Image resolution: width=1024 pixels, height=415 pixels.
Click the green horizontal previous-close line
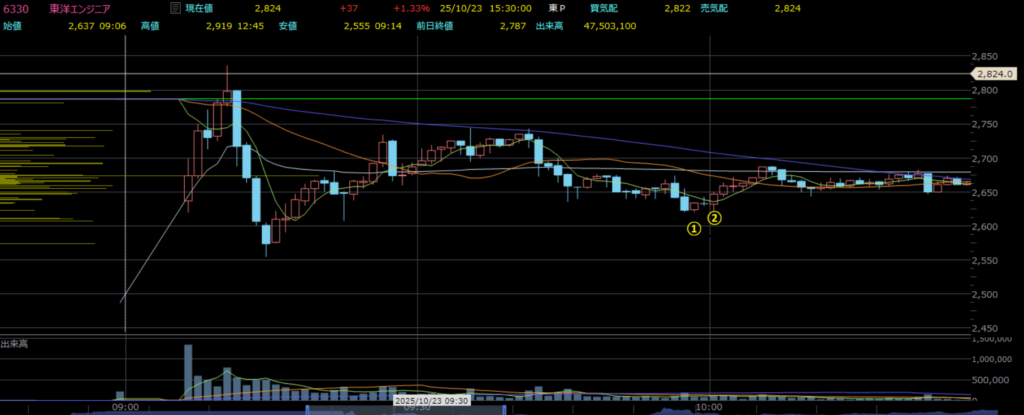(x=600, y=98)
